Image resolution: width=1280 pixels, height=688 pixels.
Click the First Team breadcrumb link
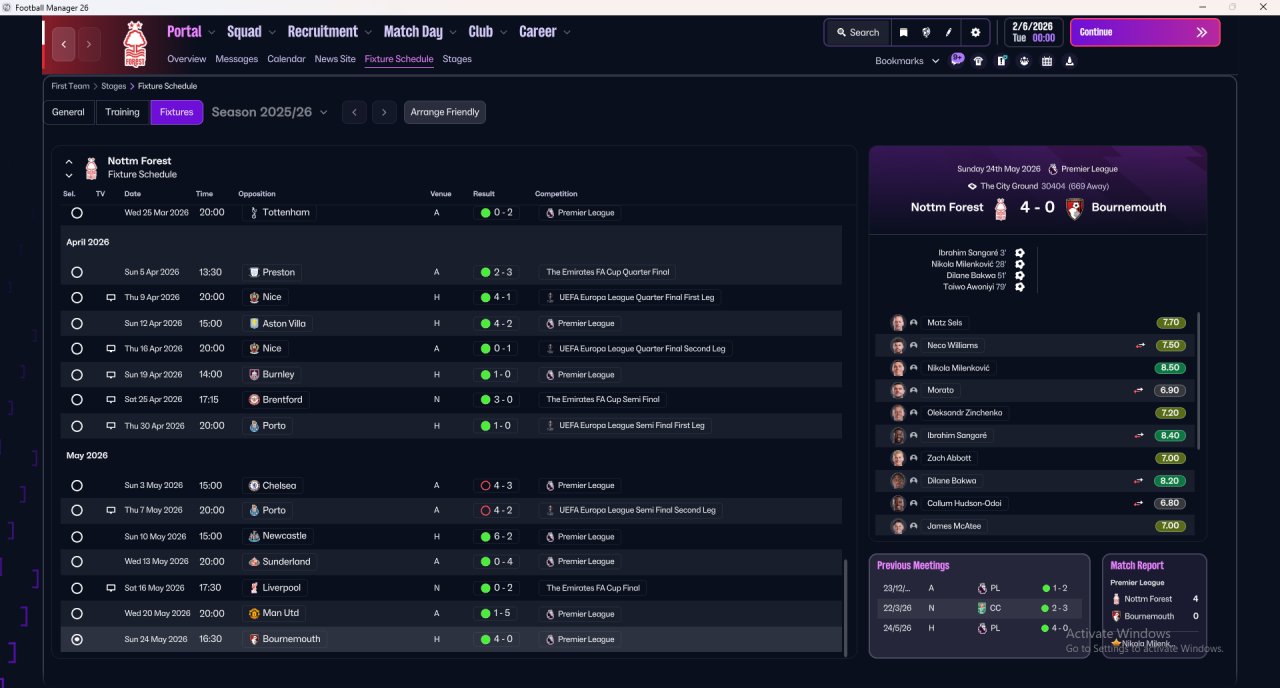(70, 86)
